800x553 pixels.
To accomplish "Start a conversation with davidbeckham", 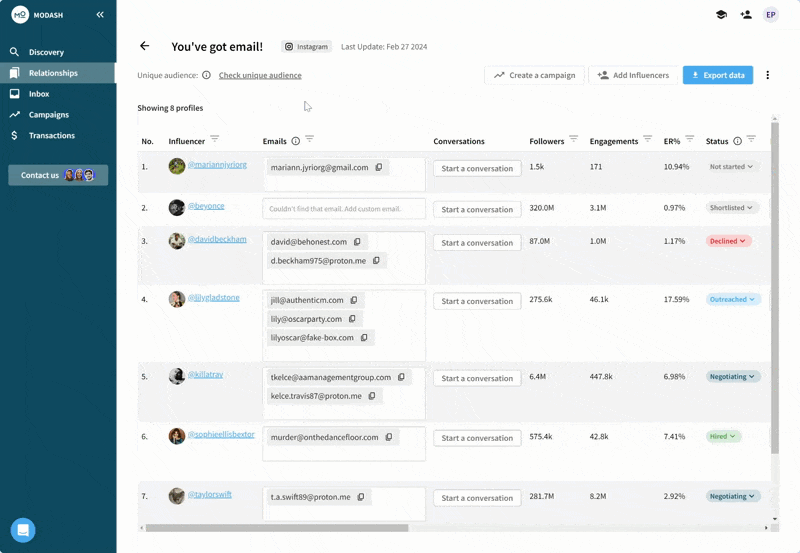I will [477, 243].
